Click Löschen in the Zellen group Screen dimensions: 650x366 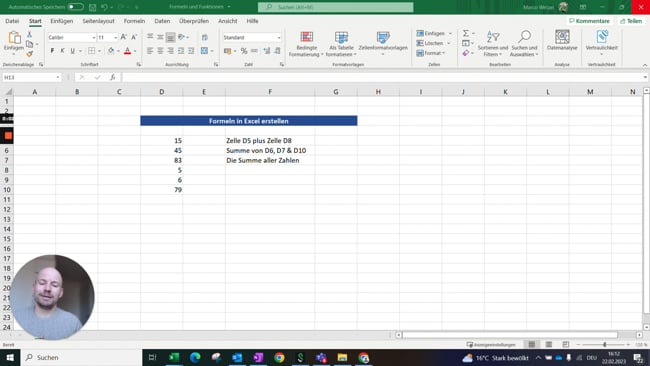(430, 43)
